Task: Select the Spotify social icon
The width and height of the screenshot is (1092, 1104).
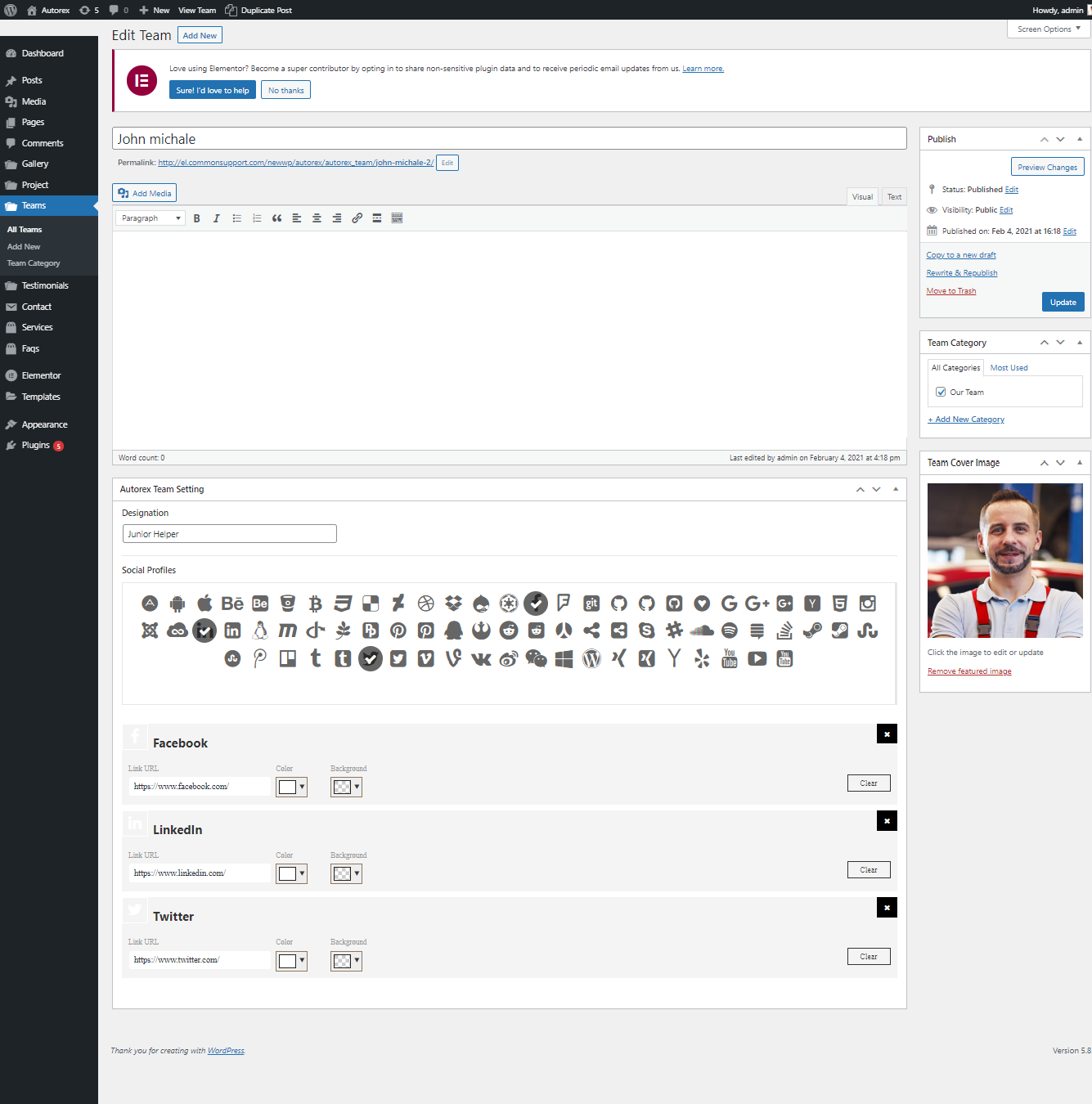Action: (x=730, y=631)
